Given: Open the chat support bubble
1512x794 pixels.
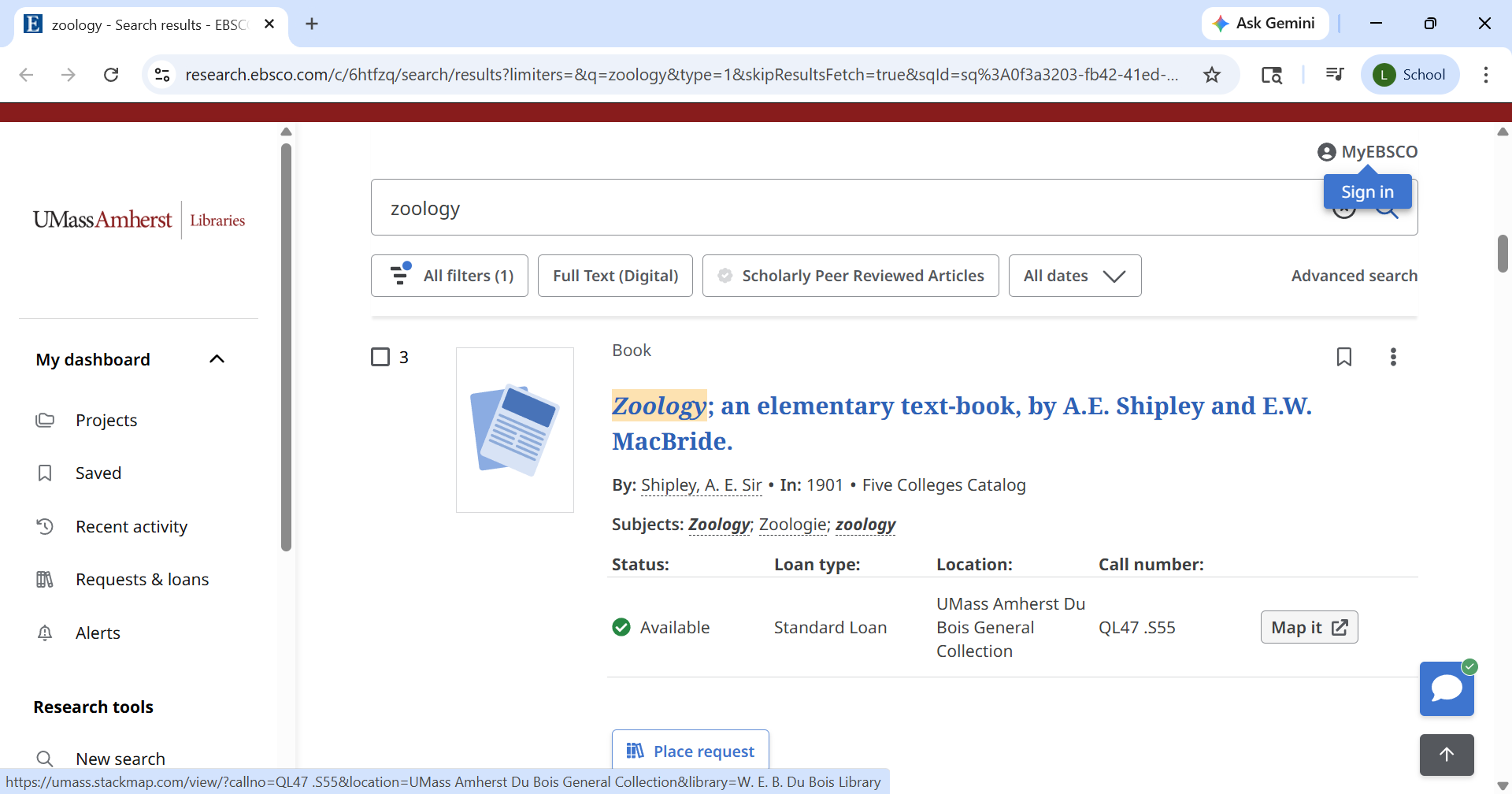Looking at the screenshot, I should pyautogui.click(x=1446, y=688).
